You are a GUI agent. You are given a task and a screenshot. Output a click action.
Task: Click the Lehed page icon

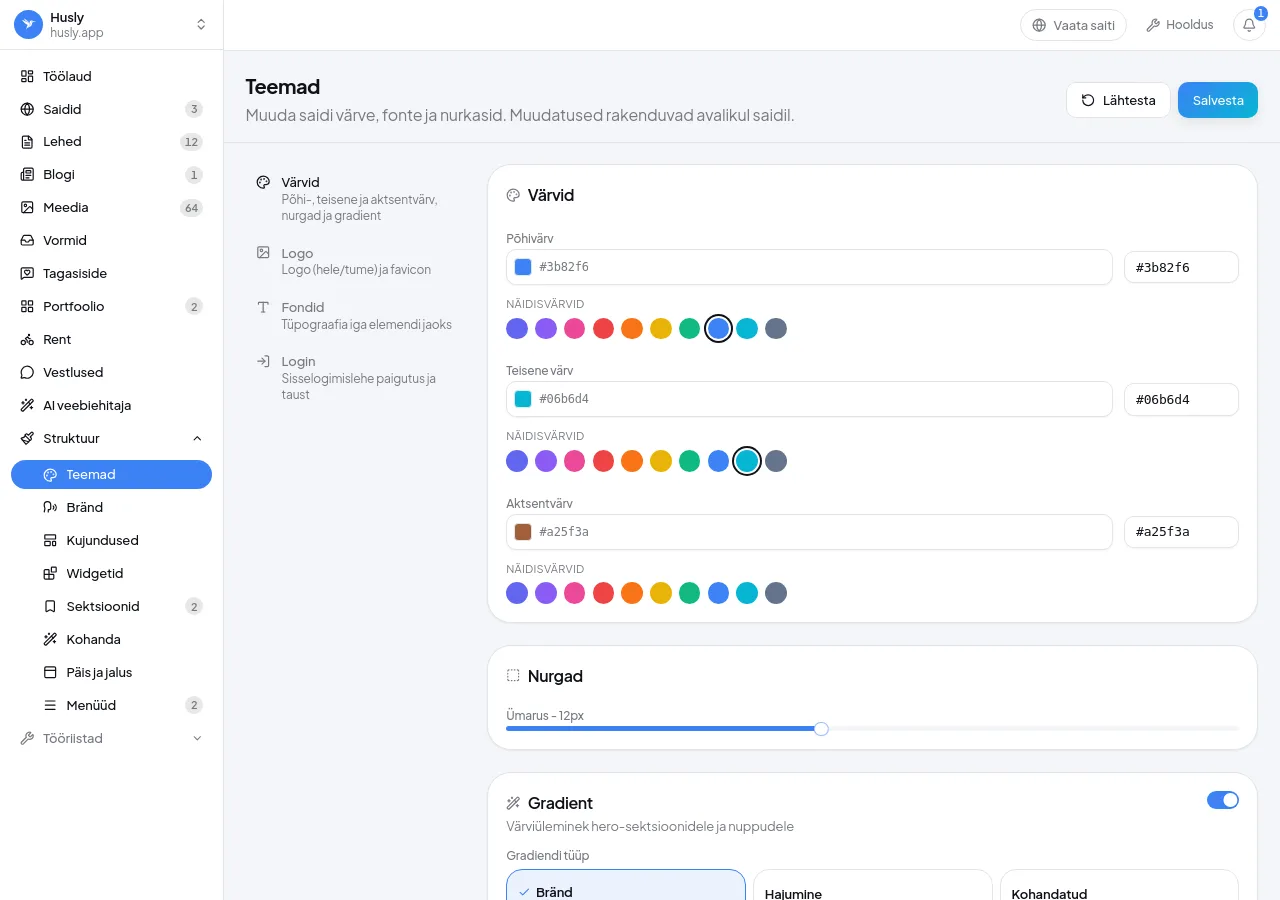click(27, 142)
